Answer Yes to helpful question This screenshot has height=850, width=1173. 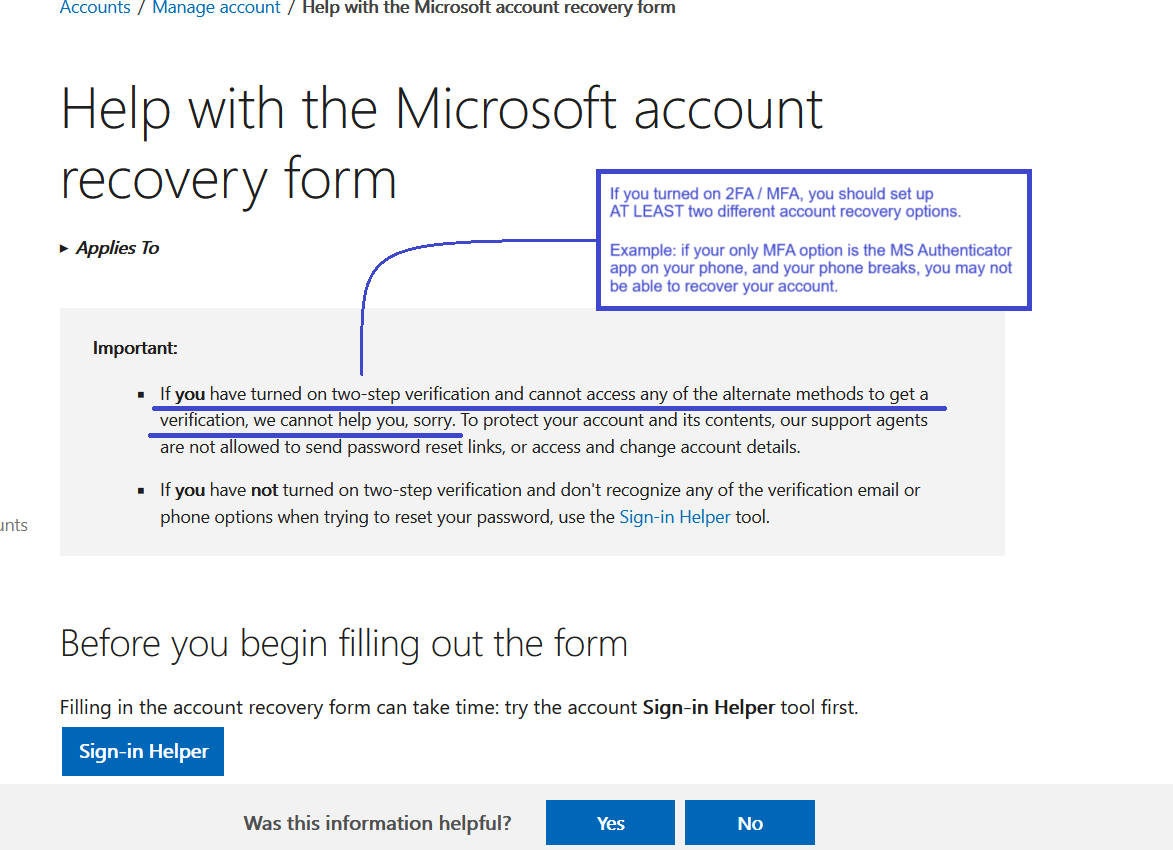pos(610,823)
